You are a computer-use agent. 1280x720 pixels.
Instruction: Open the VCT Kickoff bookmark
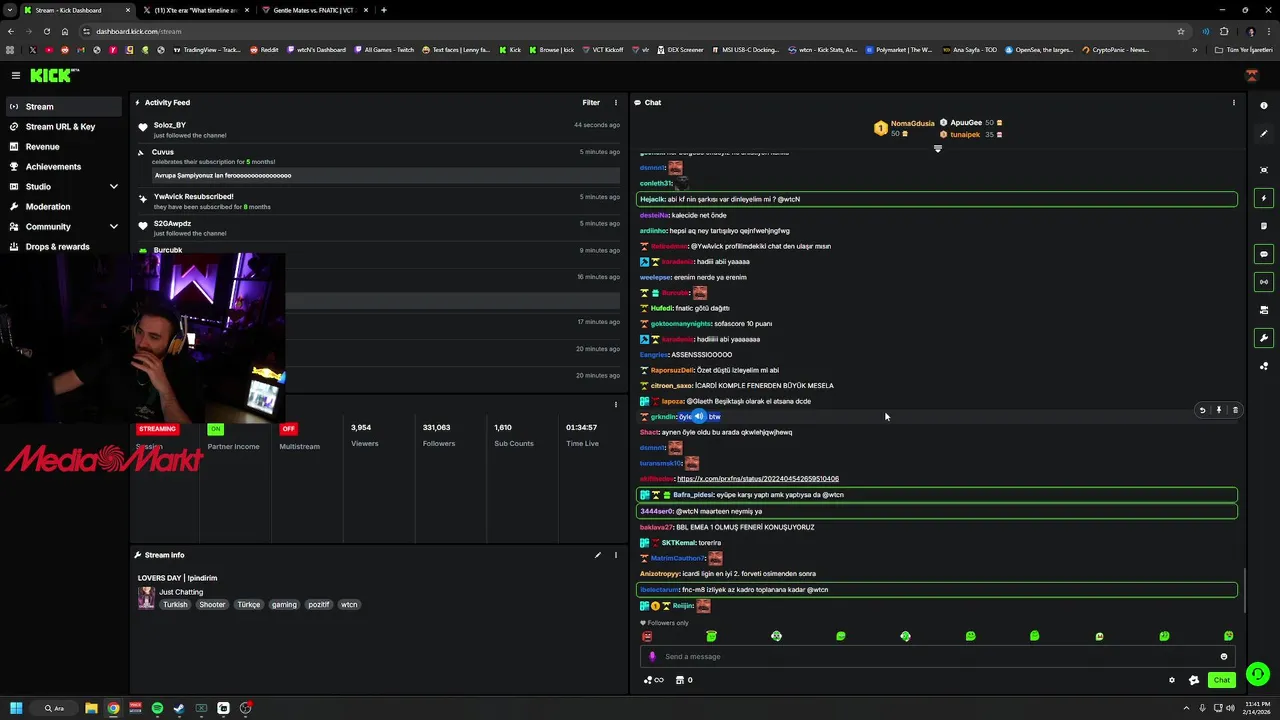click(602, 50)
